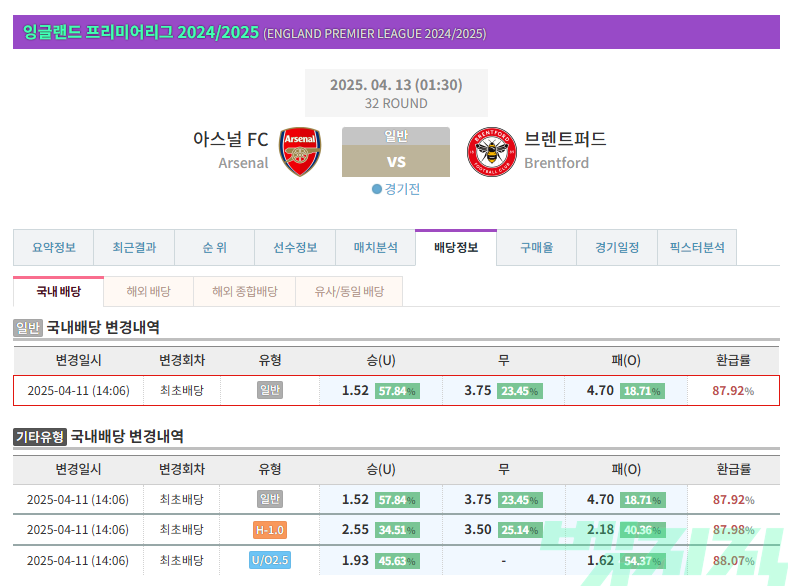Click the 일반 type badge in 기타유형 table
This screenshot has width=788, height=586.
click(x=270, y=499)
